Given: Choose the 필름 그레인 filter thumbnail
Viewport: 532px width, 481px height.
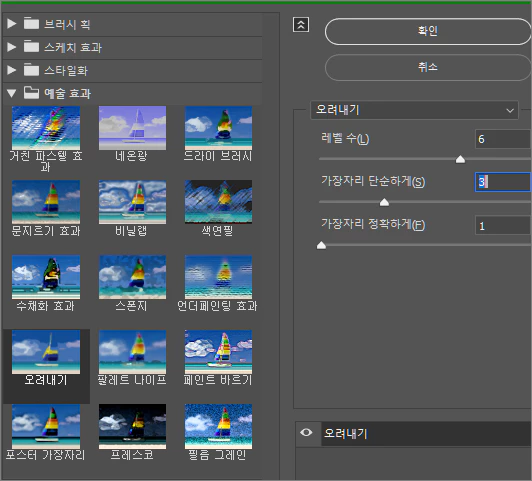Looking at the screenshot, I should [218, 426].
